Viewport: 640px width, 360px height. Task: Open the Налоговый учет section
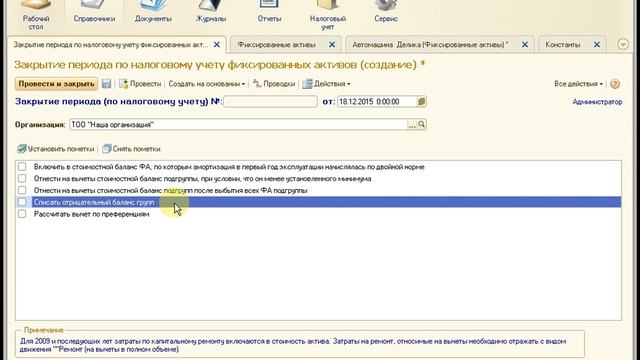[328, 15]
